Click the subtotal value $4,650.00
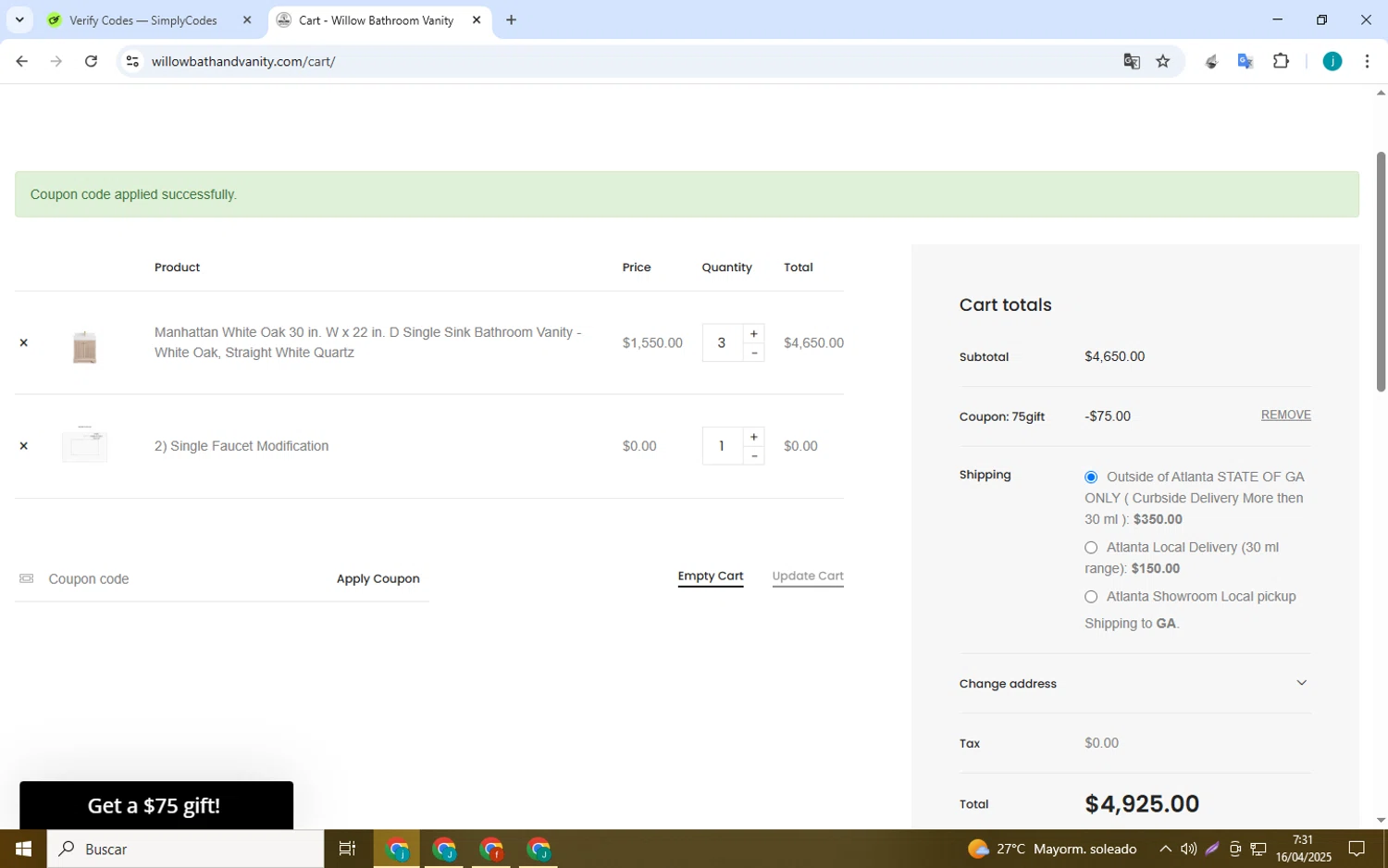 pyautogui.click(x=1114, y=357)
